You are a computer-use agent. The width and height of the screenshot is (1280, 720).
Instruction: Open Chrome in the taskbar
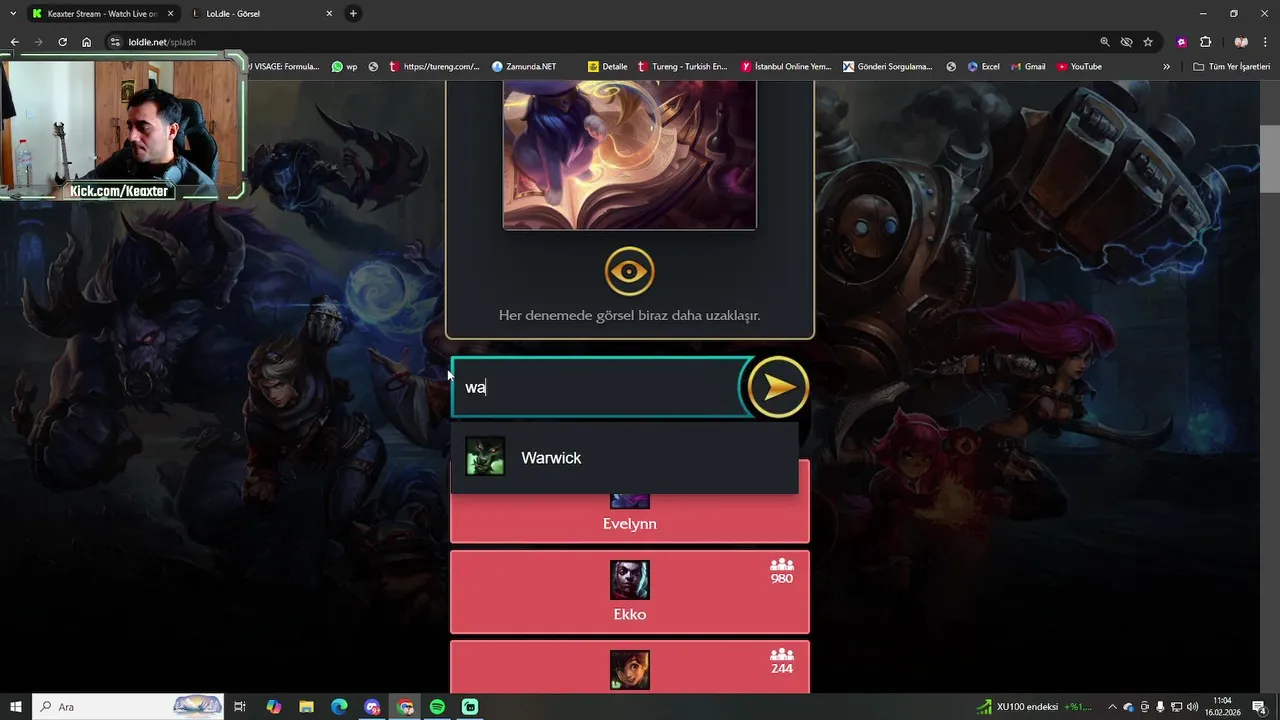coord(405,707)
